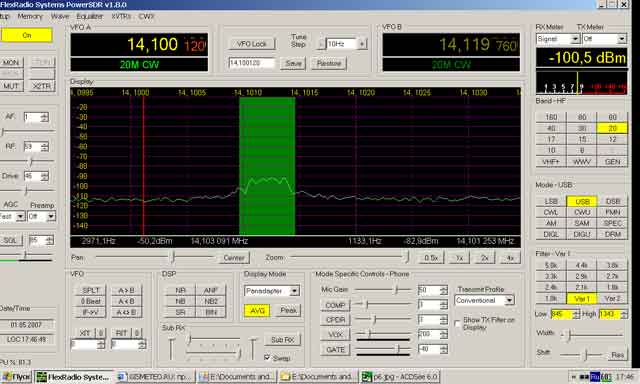The height and width of the screenshot is (384, 640).
Task: Select LSB mode
Action: tap(551, 201)
